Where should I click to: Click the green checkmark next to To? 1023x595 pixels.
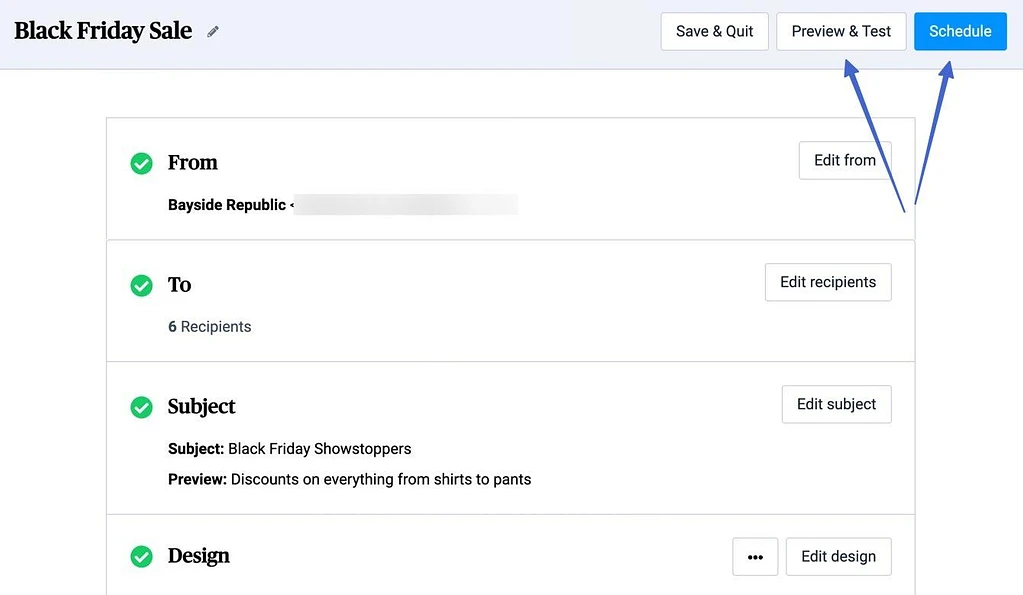(142, 285)
